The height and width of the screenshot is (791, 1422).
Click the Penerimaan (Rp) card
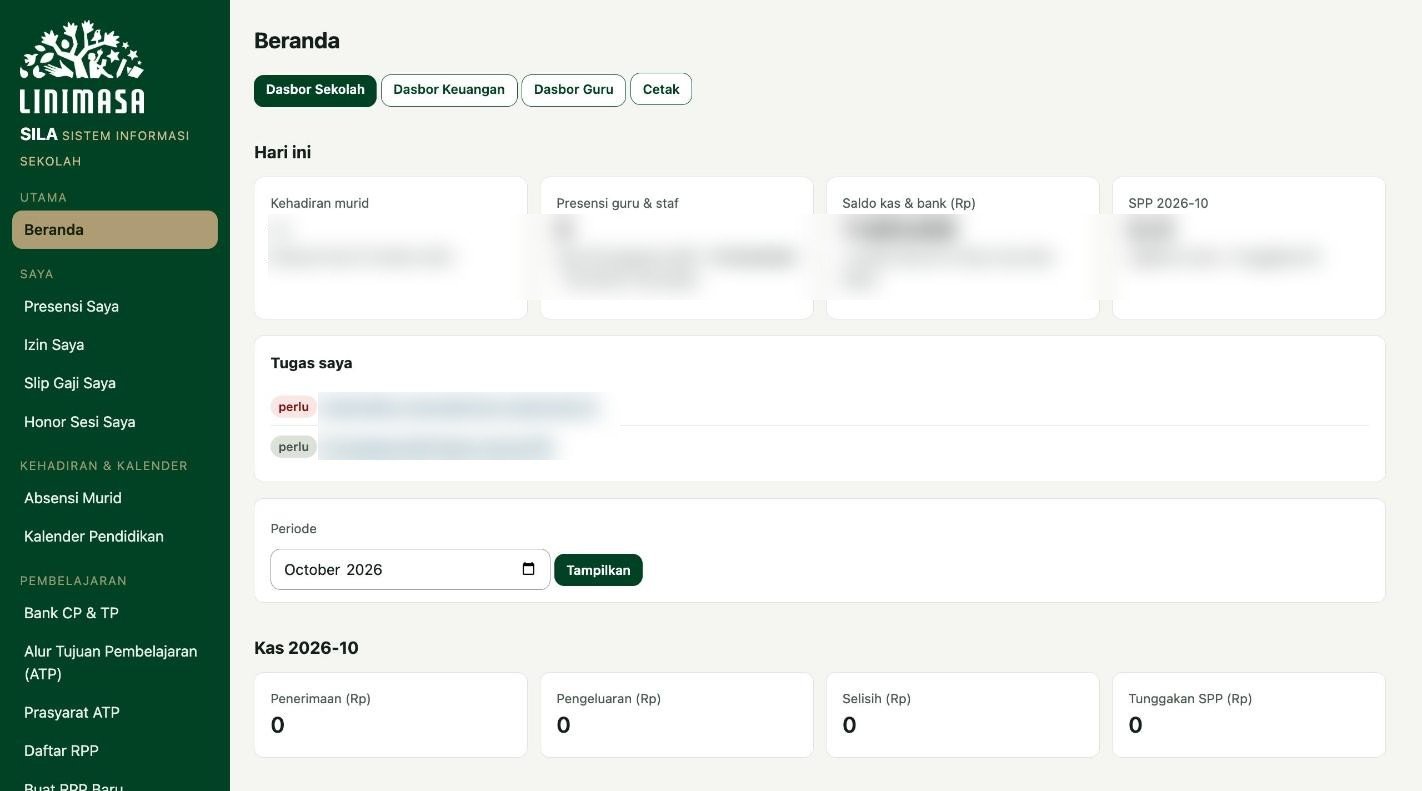pyautogui.click(x=391, y=715)
